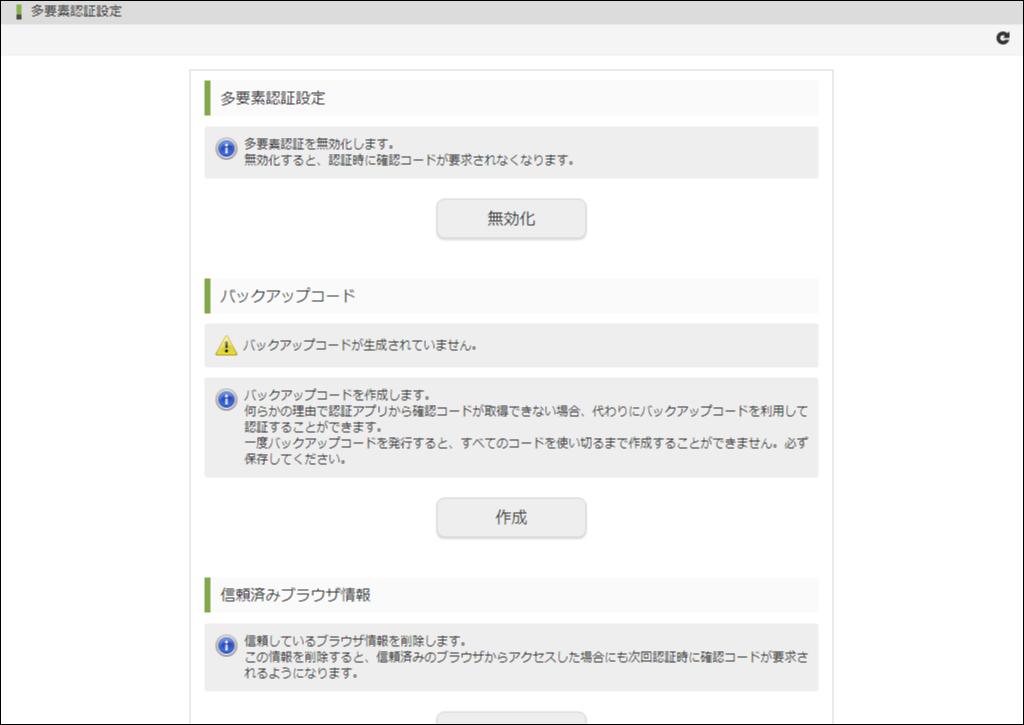Select the バックアップコード section heading
The height and width of the screenshot is (725, 1024).
click(287, 296)
